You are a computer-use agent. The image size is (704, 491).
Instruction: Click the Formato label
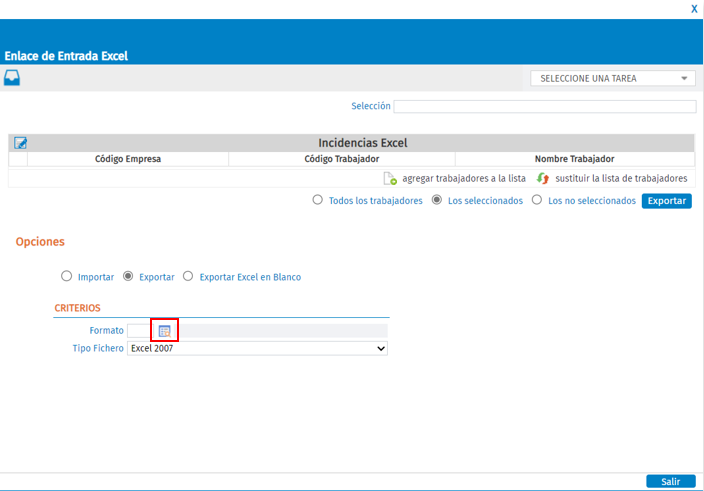tap(106, 330)
